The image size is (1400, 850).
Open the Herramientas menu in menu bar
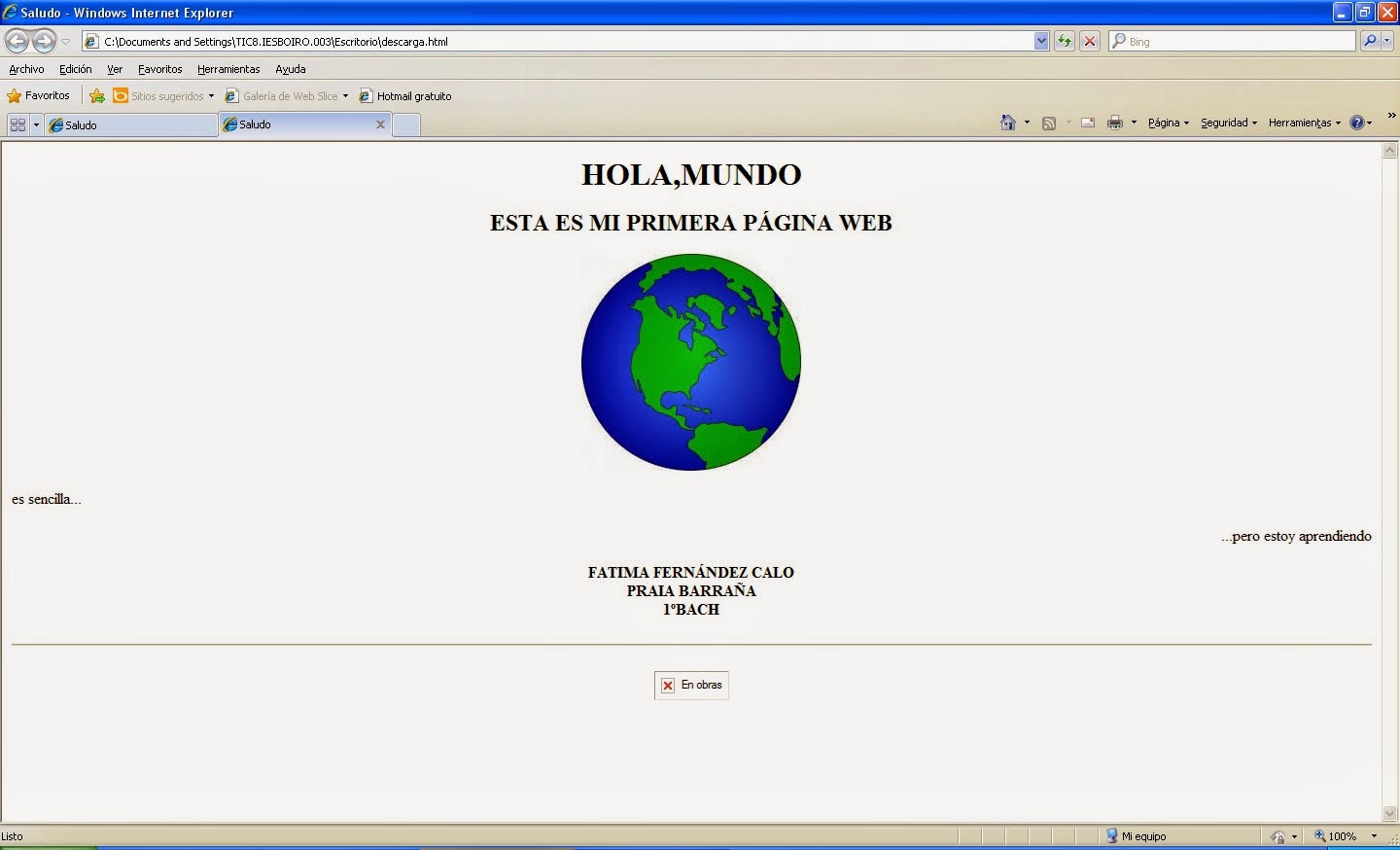(x=228, y=69)
